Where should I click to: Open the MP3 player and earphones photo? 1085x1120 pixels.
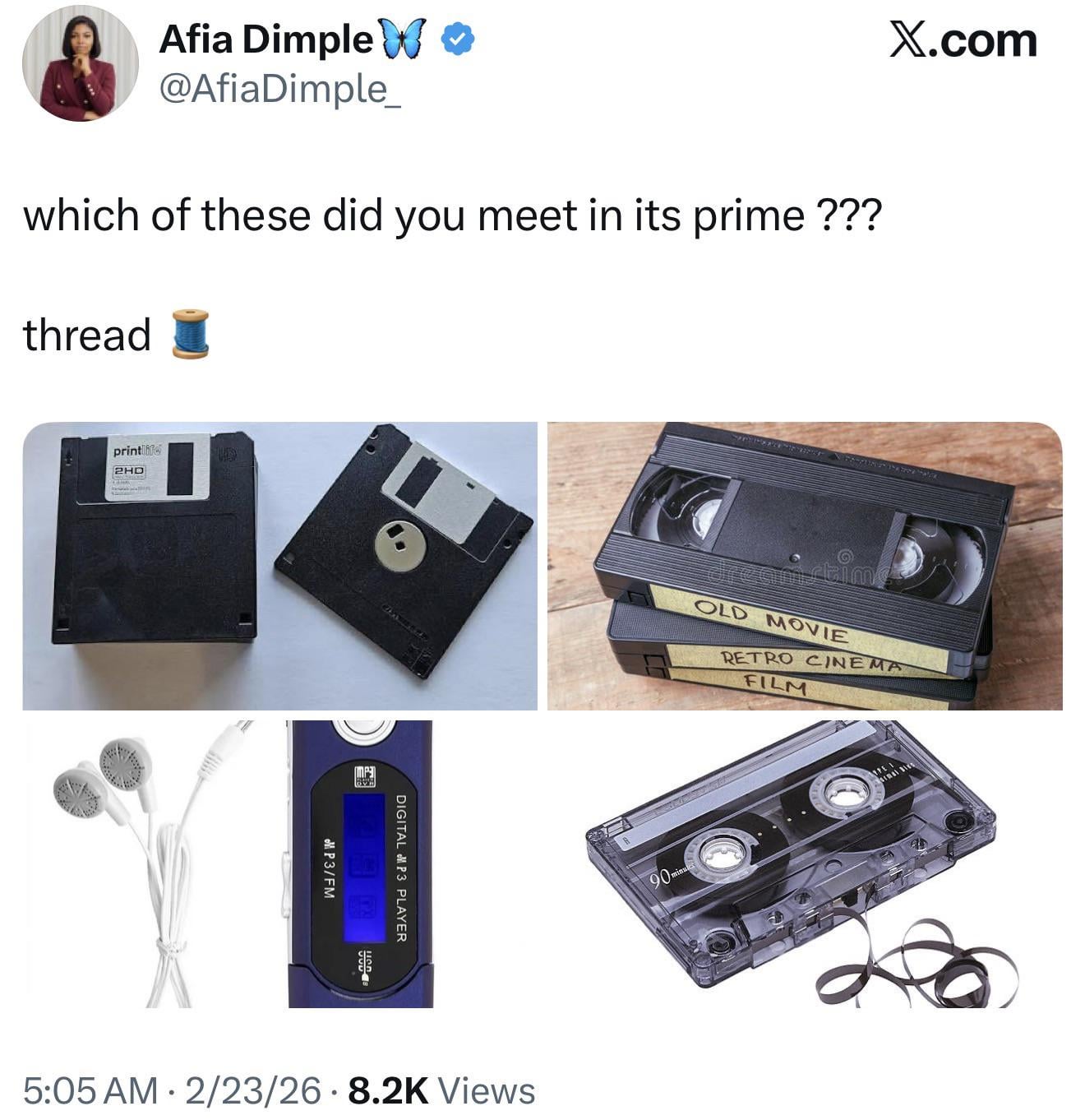point(279,863)
